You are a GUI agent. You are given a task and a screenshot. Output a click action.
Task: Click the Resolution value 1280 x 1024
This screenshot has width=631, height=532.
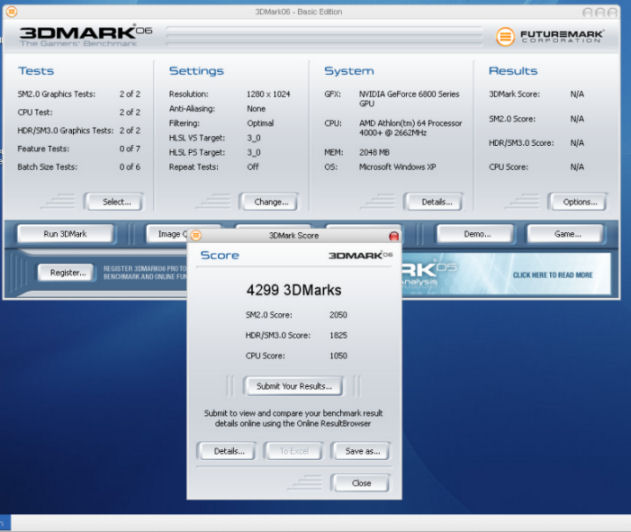click(268, 94)
